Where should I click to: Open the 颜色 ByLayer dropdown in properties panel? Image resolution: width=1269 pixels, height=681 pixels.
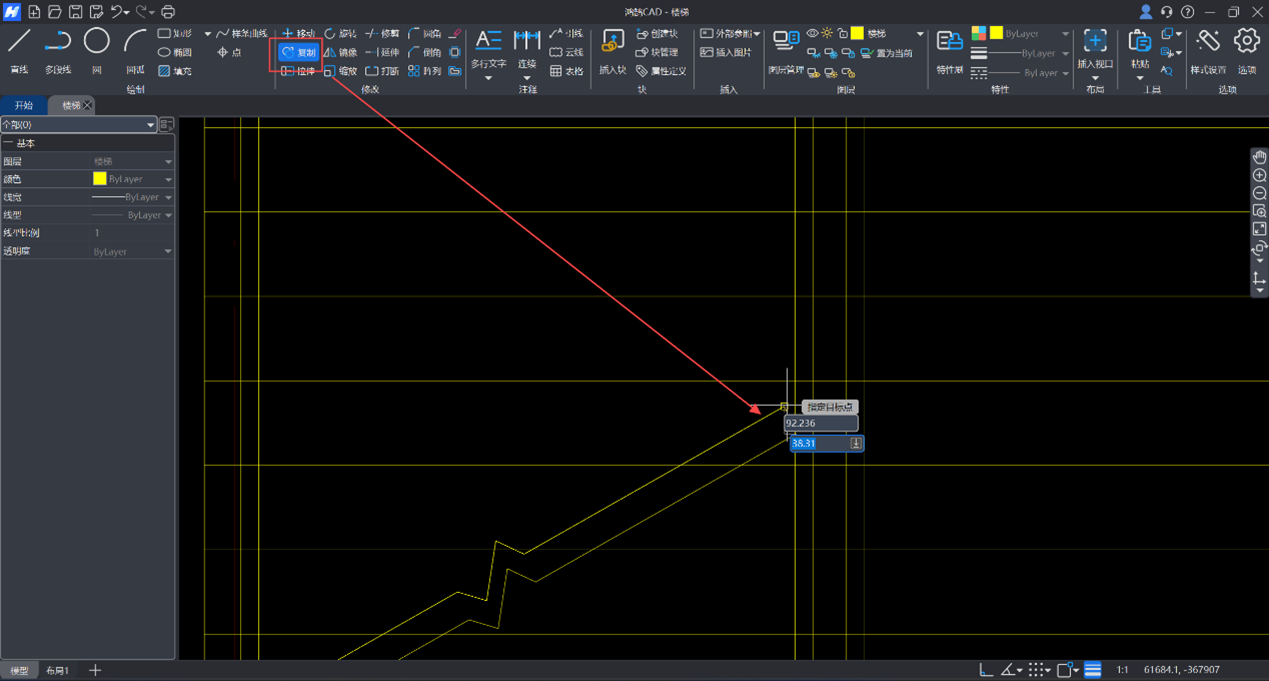(x=168, y=180)
